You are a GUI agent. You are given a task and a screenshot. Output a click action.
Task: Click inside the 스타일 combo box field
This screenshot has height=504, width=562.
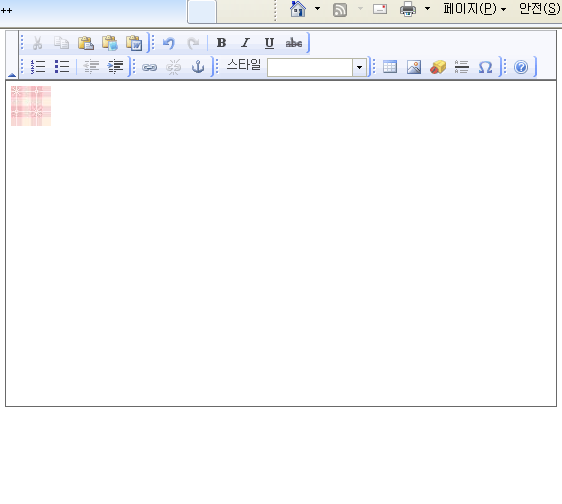(310, 67)
